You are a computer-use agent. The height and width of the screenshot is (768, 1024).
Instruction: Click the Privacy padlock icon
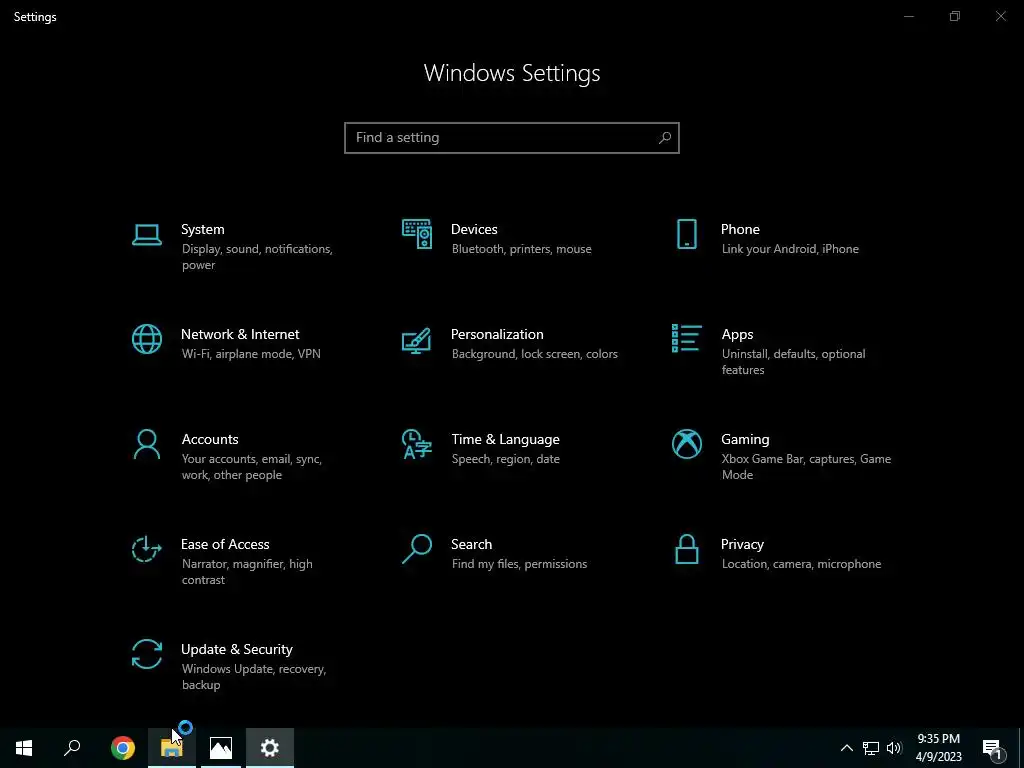click(x=686, y=549)
